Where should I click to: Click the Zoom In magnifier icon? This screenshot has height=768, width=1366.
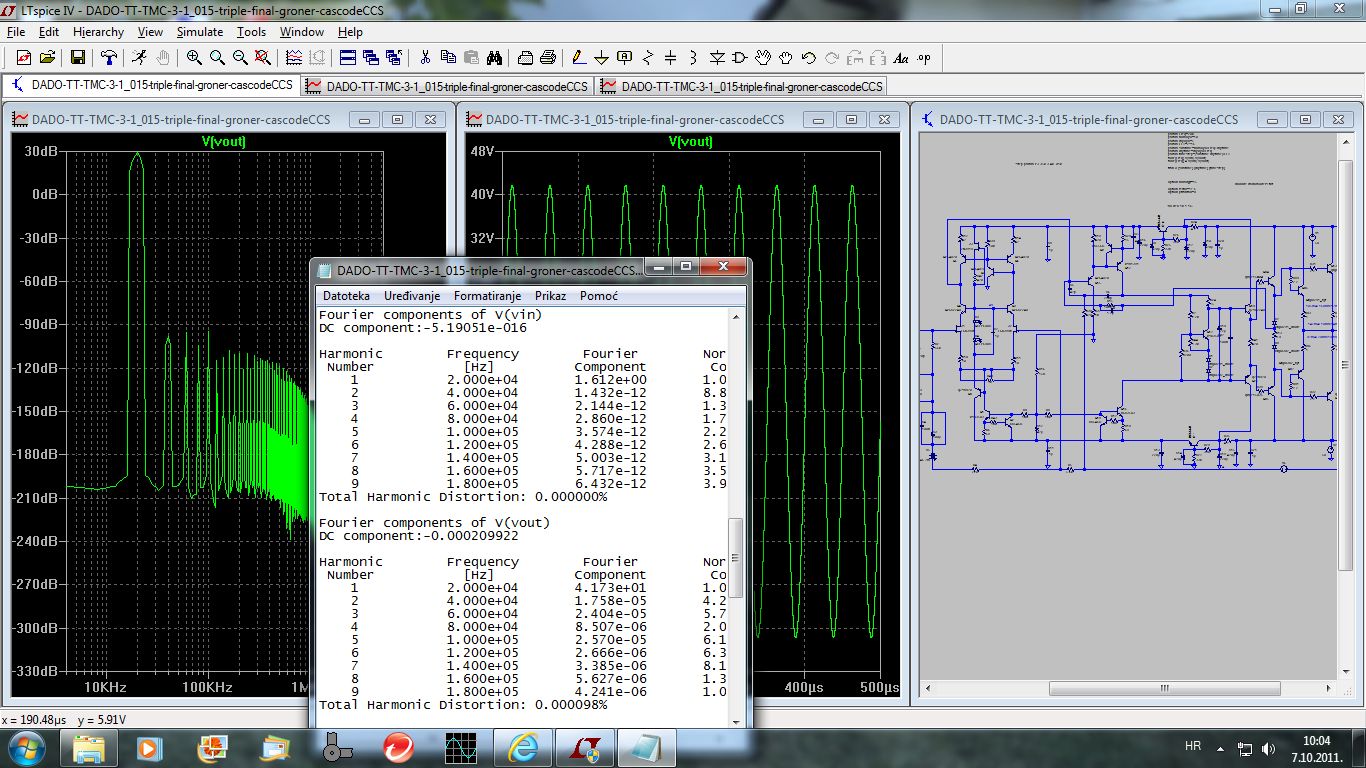coord(194,57)
